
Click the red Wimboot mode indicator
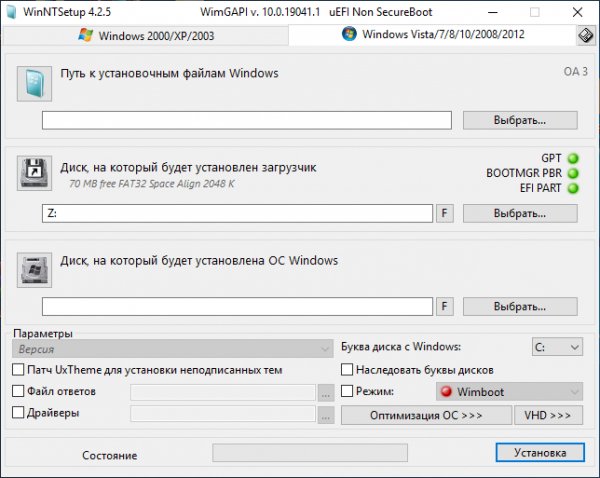coord(446,392)
